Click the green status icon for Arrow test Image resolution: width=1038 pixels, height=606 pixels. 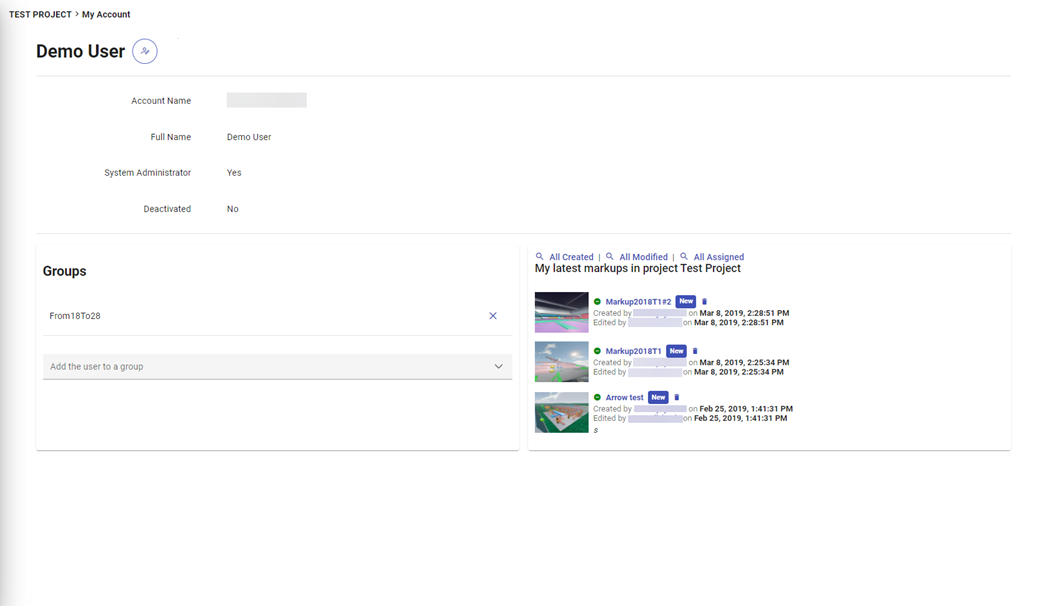tap(598, 397)
